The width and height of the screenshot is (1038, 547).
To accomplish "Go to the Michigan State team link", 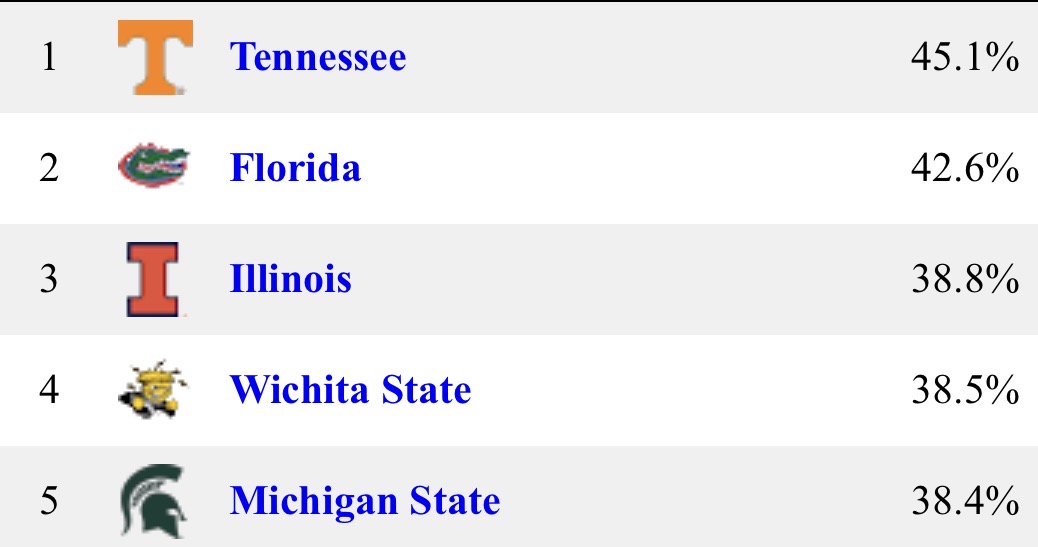I will tap(365, 499).
